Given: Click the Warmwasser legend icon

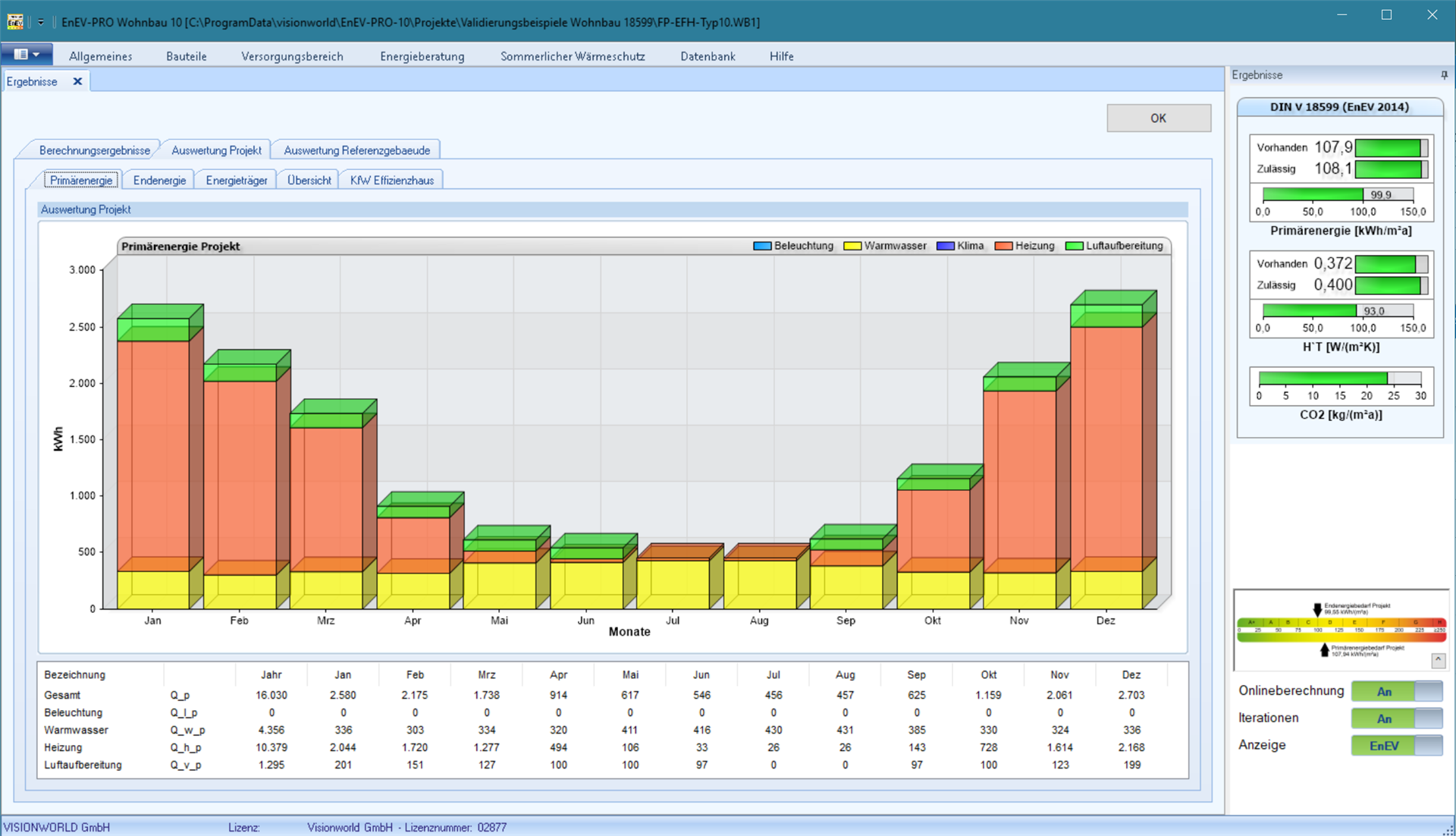Looking at the screenshot, I should [x=852, y=246].
